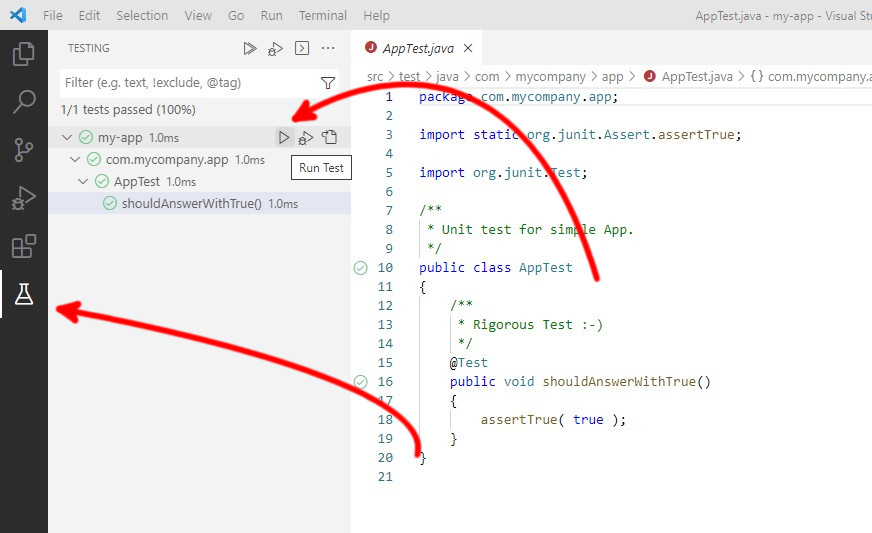Click Run Test button on my-app row
Viewport: 872px width, 533px height.
[x=284, y=138]
